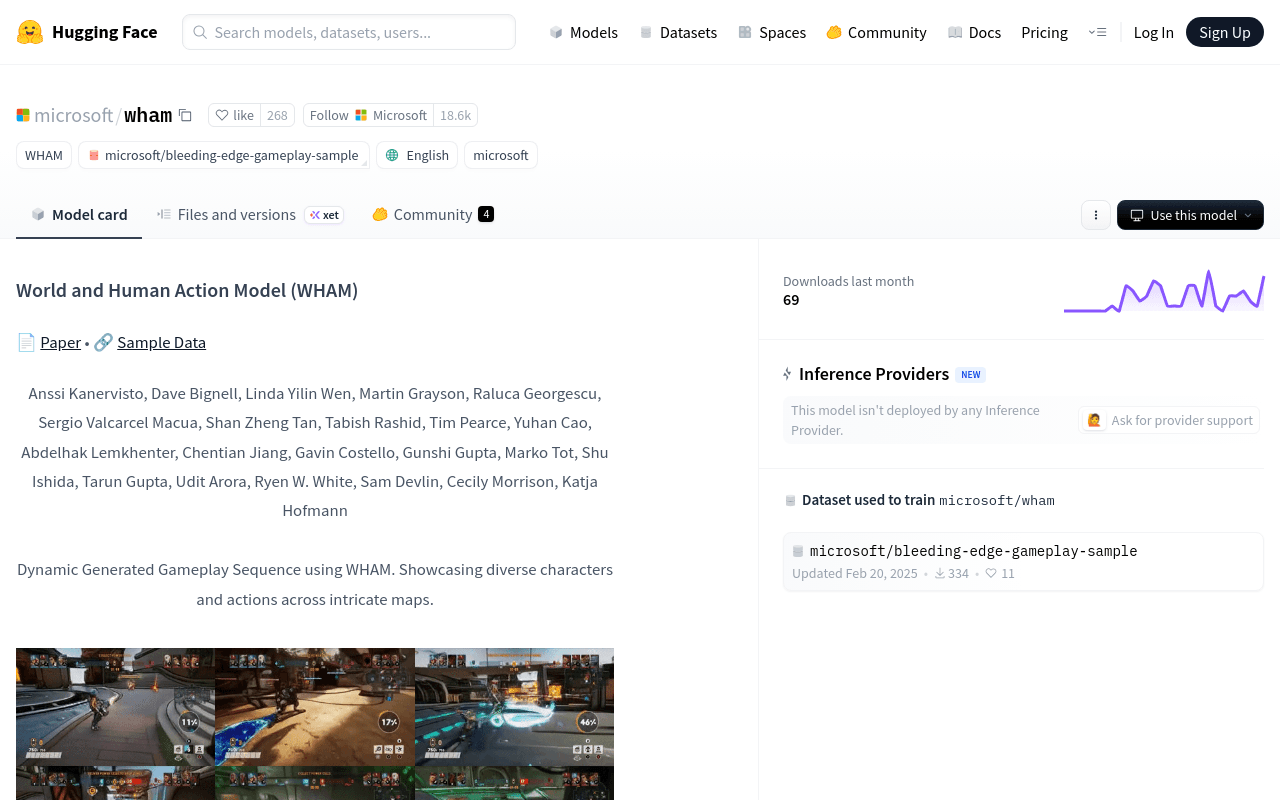Open the Sample Data link

tap(162, 342)
